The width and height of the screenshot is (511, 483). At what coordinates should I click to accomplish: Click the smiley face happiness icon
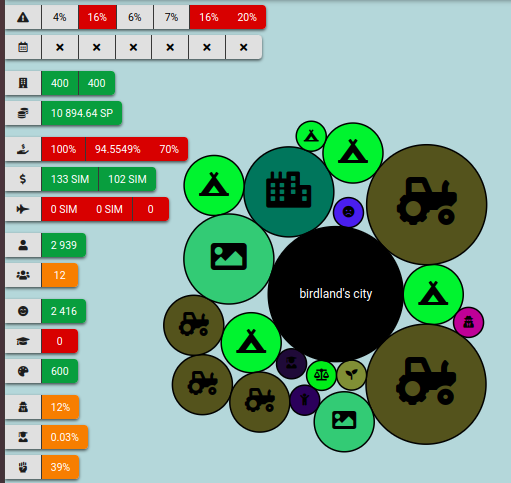pos(23,311)
